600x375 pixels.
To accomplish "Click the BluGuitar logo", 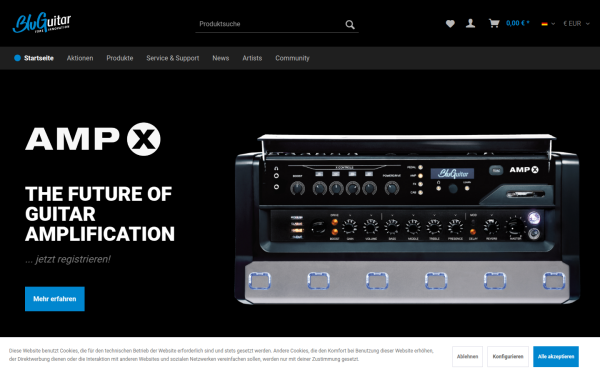I will [42, 23].
